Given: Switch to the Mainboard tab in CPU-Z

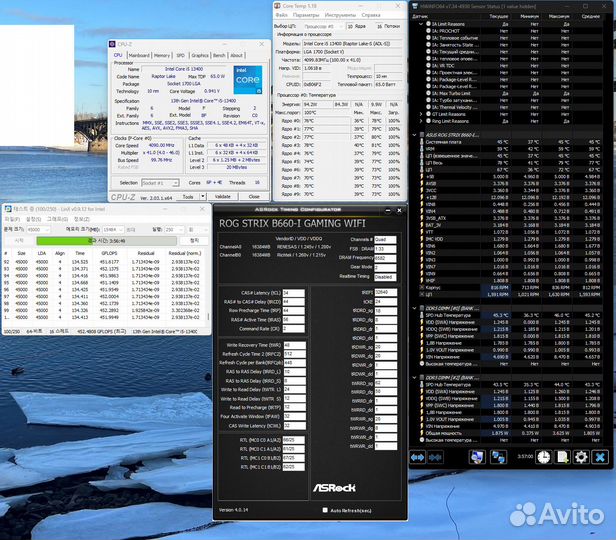Looking at the screenshot, I should pyautogui.click(x=139, y=56).
